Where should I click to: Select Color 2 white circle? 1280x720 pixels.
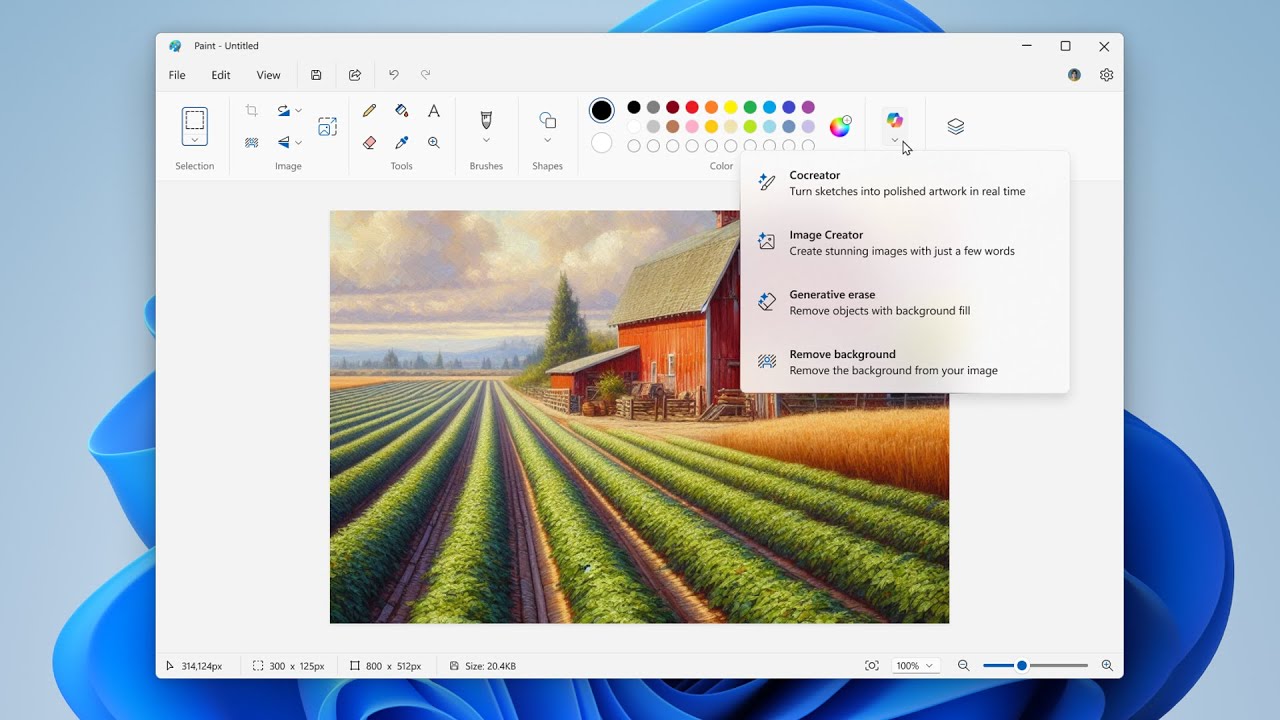601,143
